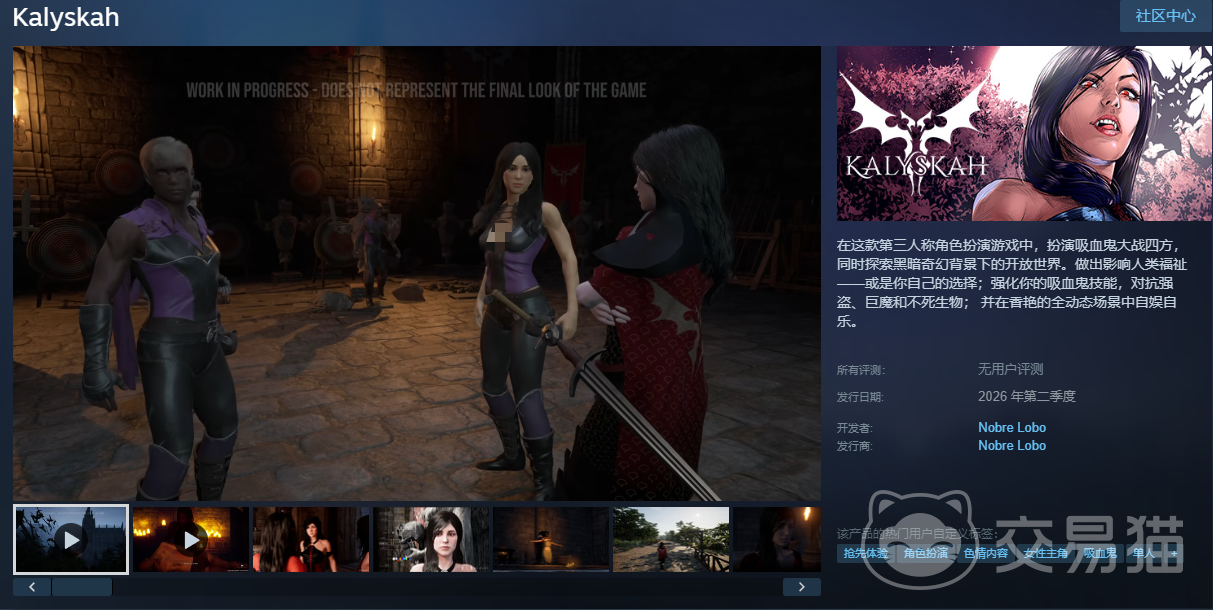Click the left scroll arrow under the thumbnails
The width and height of the screenshot is (1213, 610).
[x=32, y=587]
